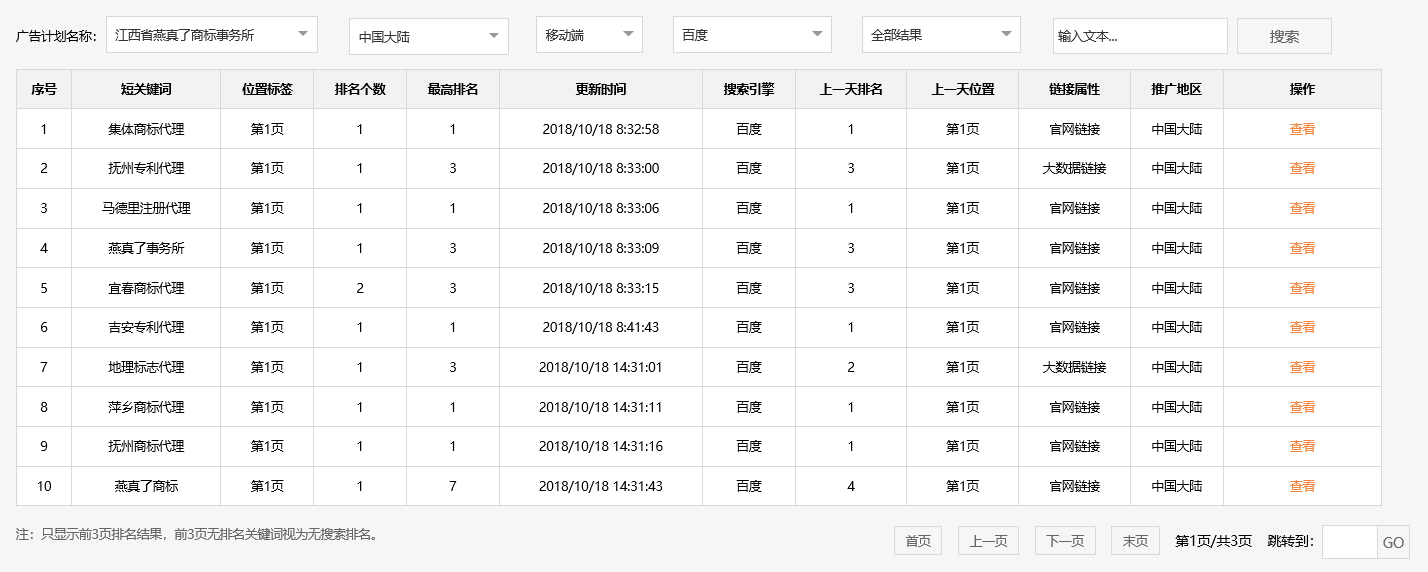This screenshot has height=572, width=1428.
Task: Select keyword cell 萍乡商标代理
Action: tap(146, 407)
